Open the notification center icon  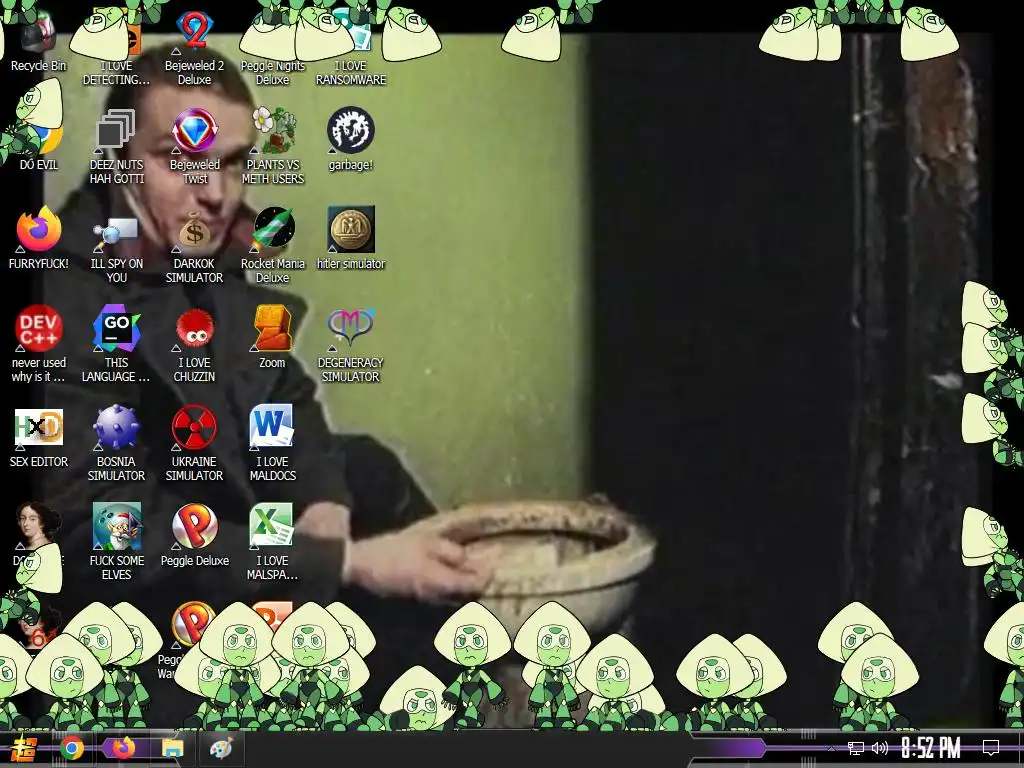991,748
